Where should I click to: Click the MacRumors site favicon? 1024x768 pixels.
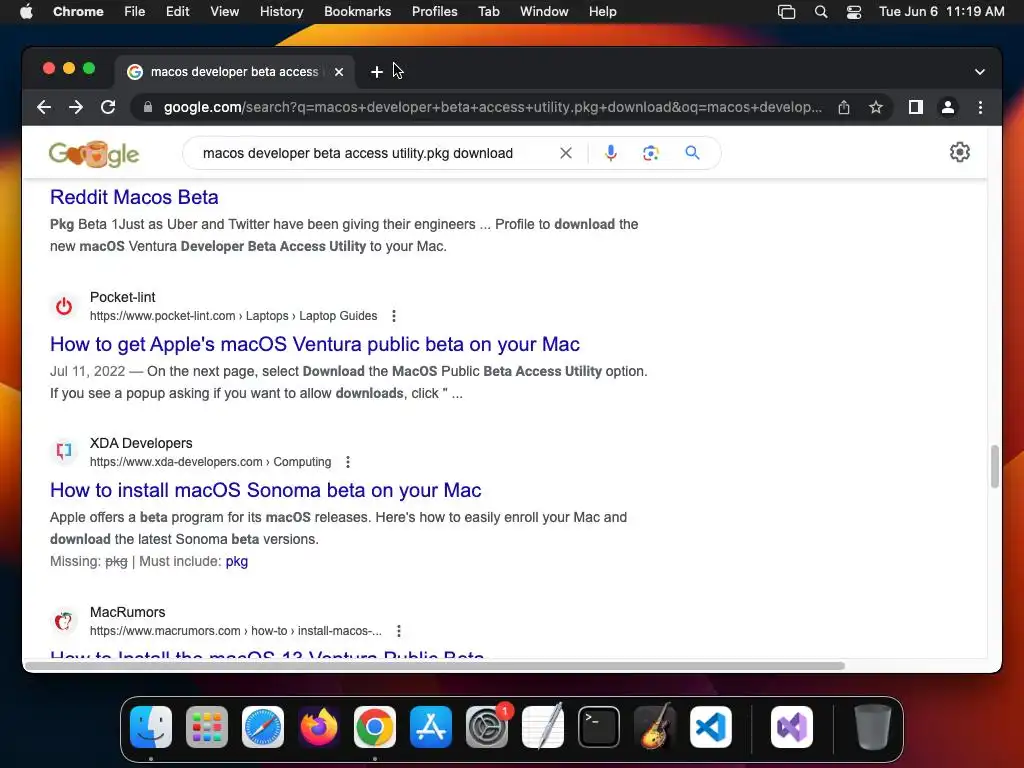coord(64,621)
